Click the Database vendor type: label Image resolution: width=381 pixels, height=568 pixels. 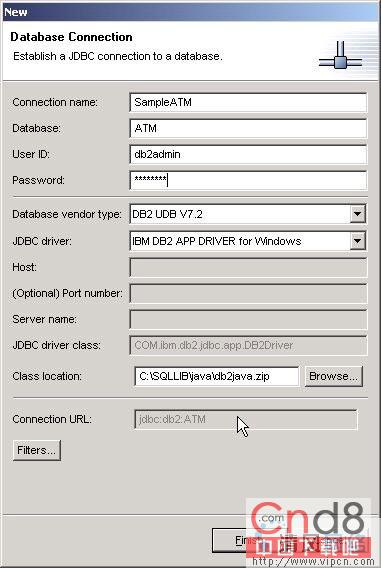tap(67, 214)
